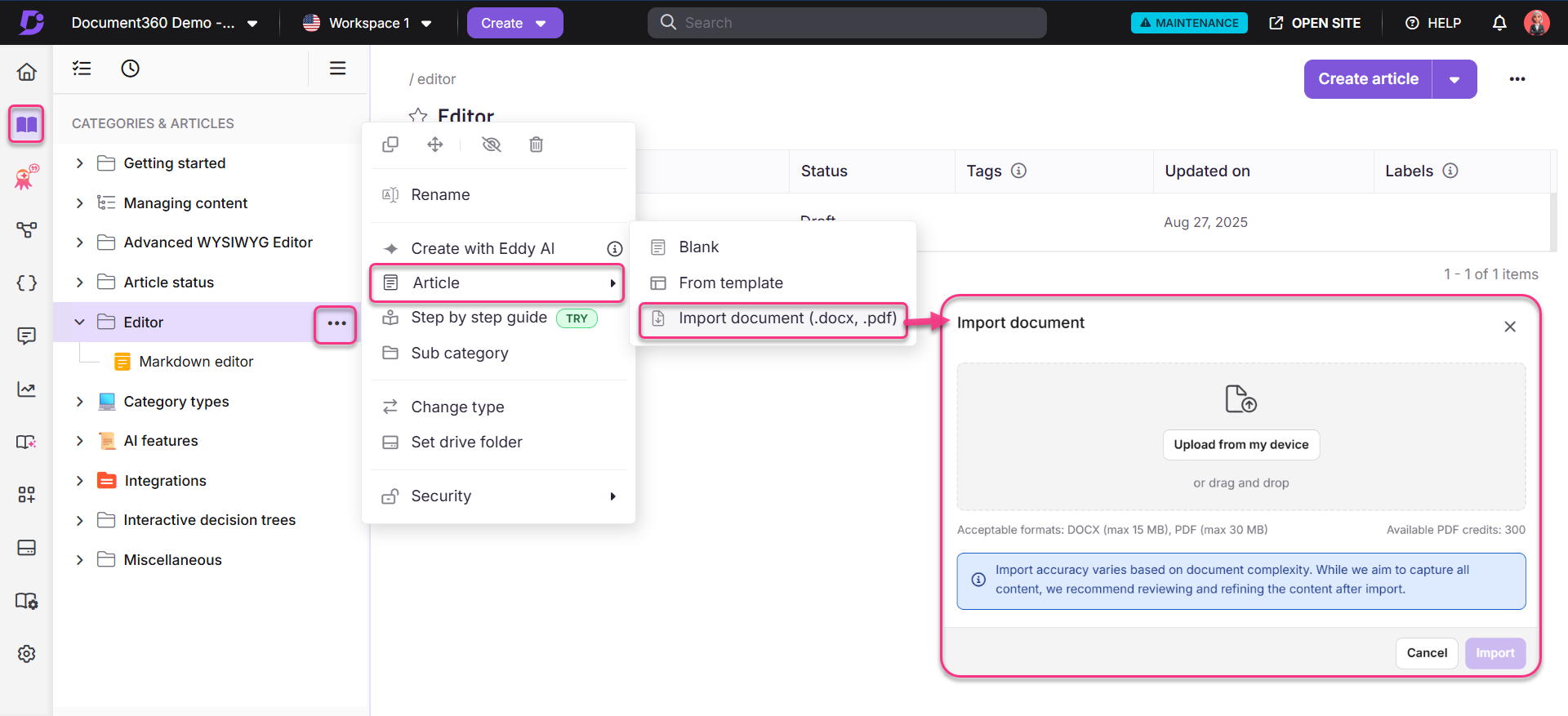Click the top Create button
The height and width of the screenshot is (716, 1568).
click(514, 23)
